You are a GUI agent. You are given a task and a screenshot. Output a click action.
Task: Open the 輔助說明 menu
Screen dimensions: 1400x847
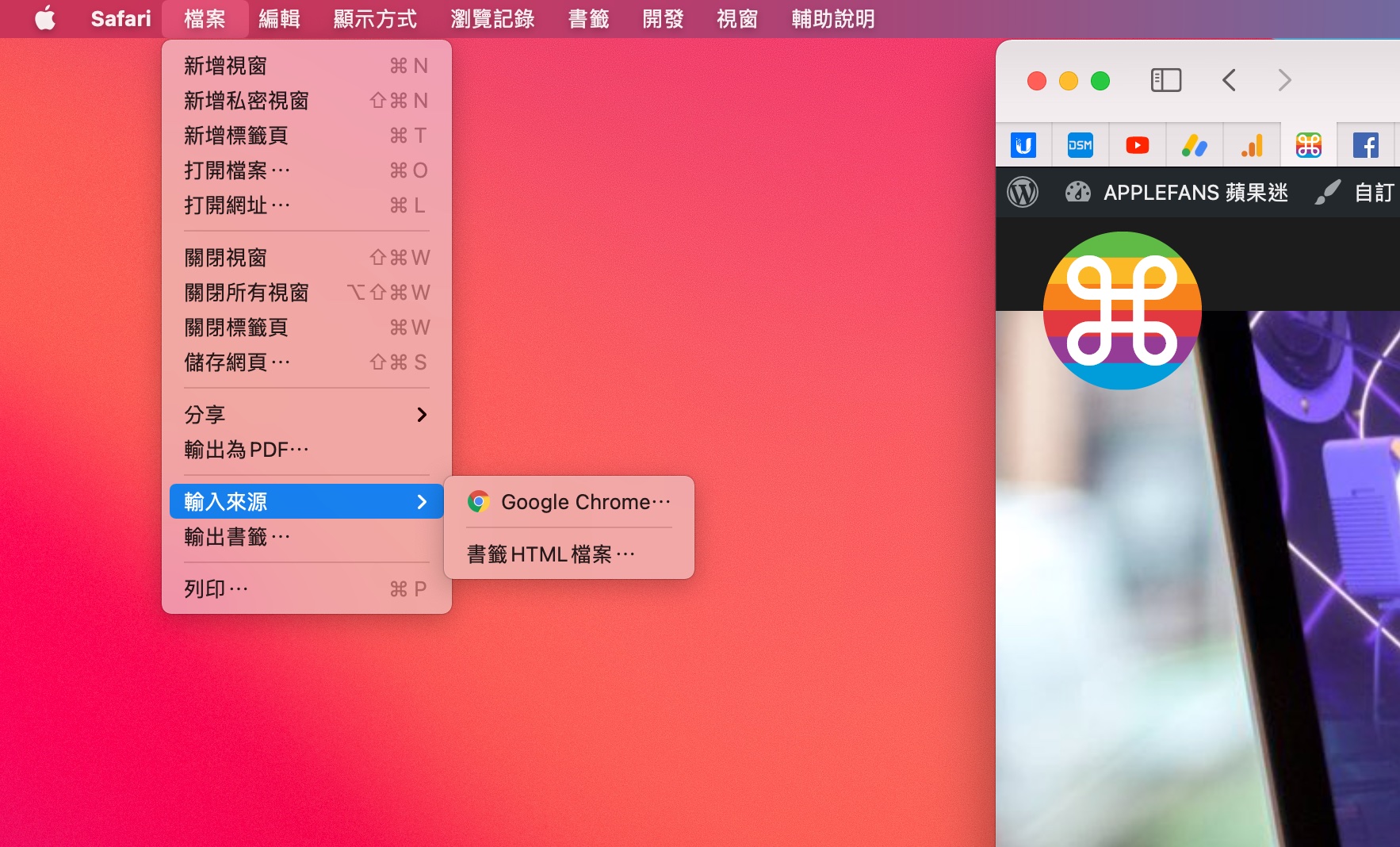click(x=833, y=18)
